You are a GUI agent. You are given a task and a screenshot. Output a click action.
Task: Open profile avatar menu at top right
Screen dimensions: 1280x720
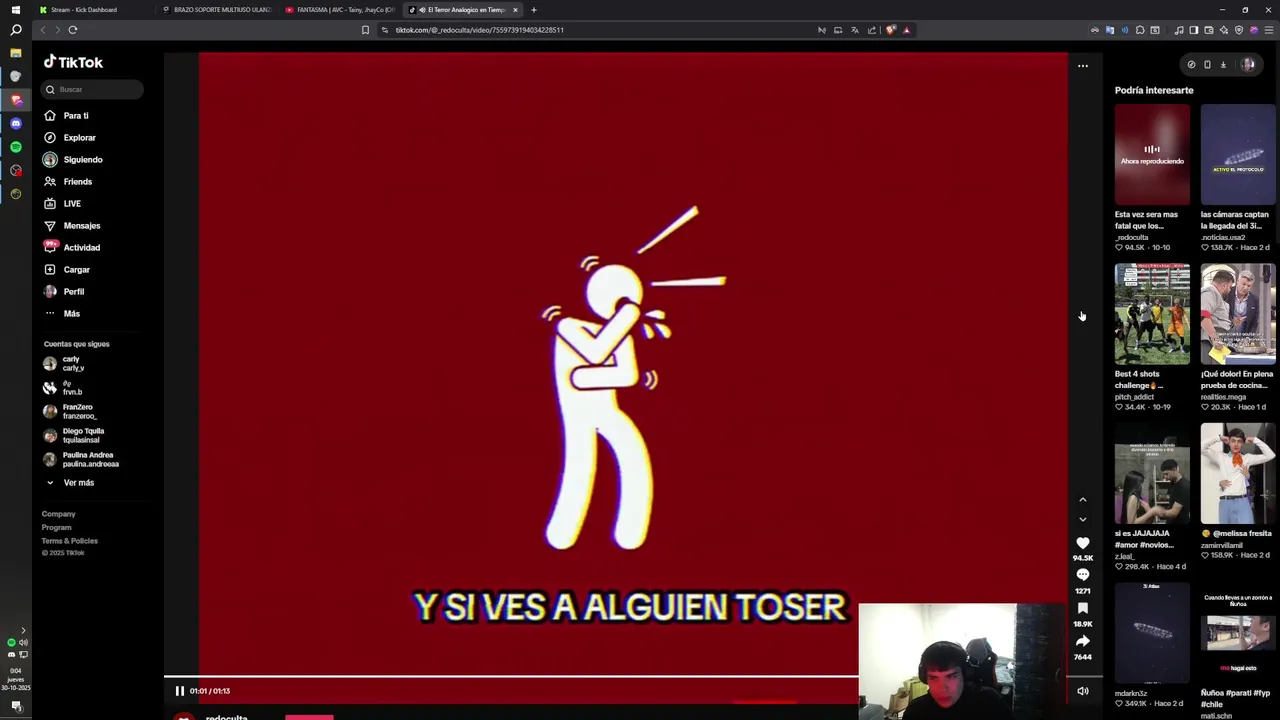(x=1248, y=65)
